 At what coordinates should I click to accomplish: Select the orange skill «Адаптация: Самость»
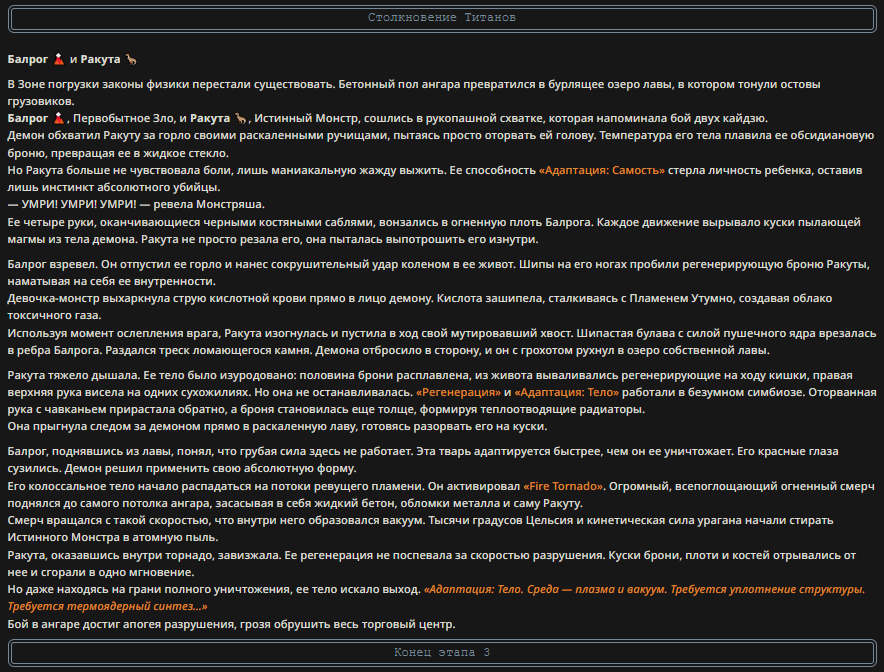602,170
